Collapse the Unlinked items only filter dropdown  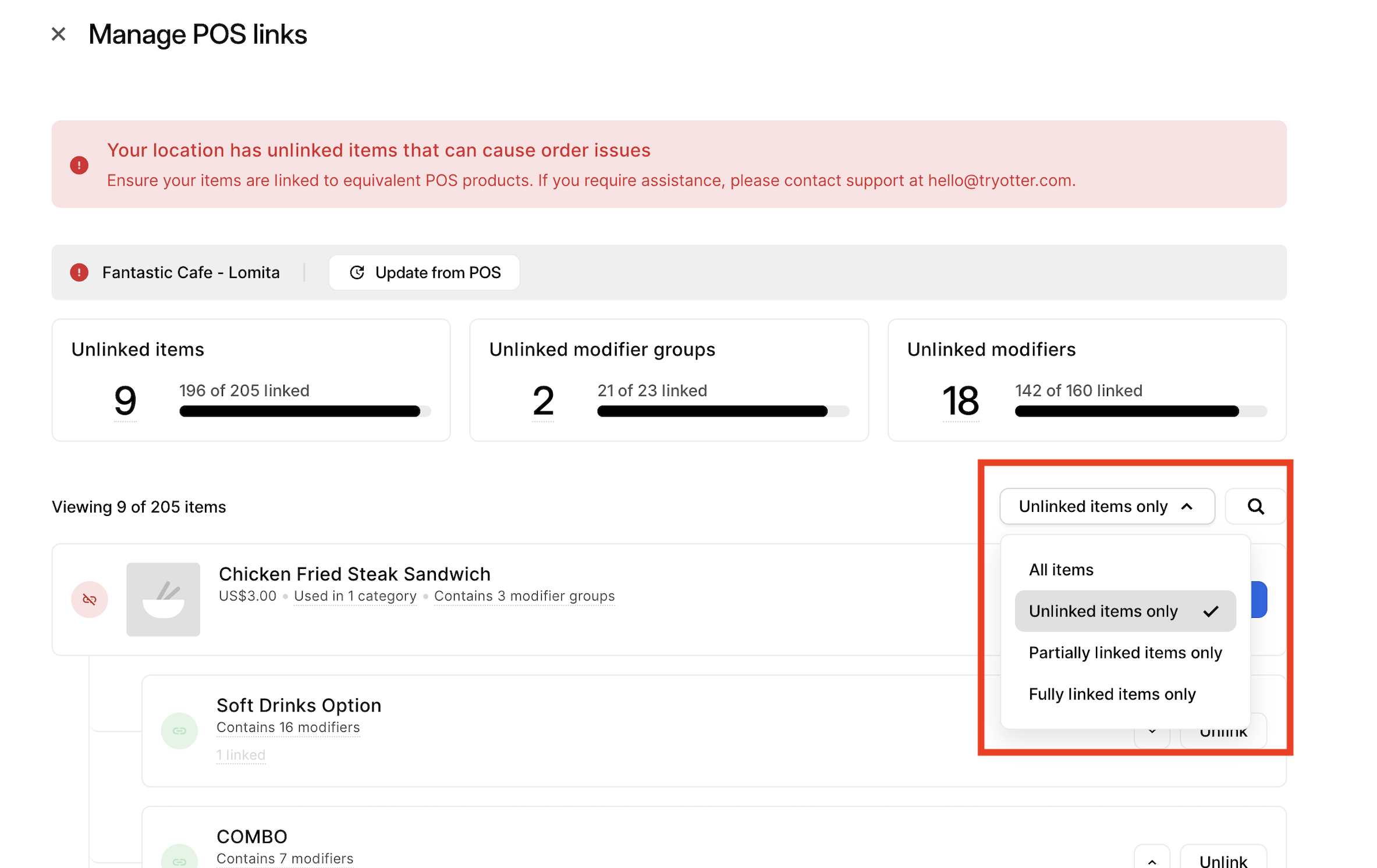click(x=1106, y=506)
